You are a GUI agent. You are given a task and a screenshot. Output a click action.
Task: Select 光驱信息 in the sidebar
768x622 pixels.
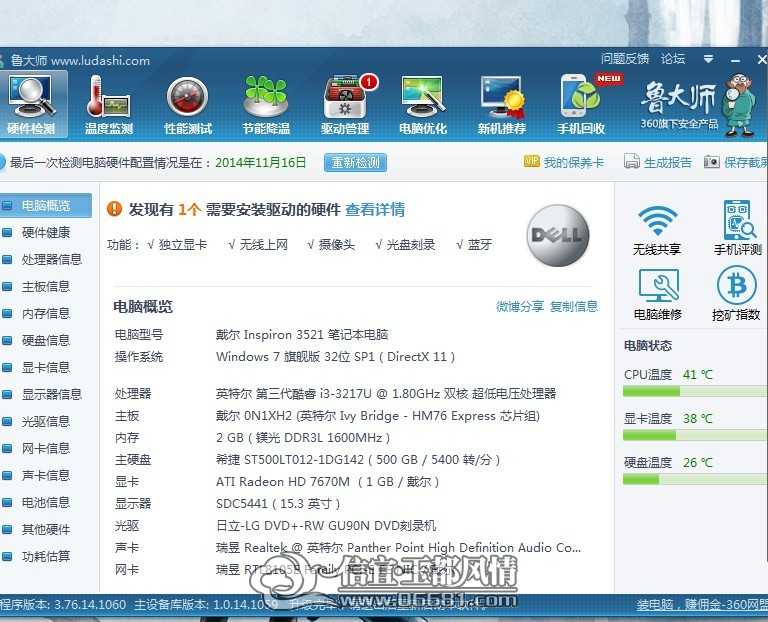tap(46, 421)
